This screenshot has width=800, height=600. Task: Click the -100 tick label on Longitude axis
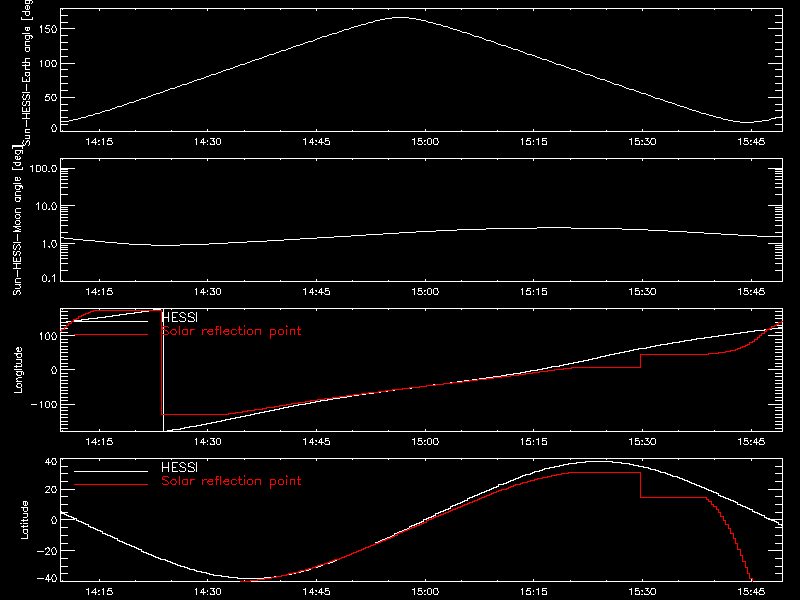(x=44, y=404)
